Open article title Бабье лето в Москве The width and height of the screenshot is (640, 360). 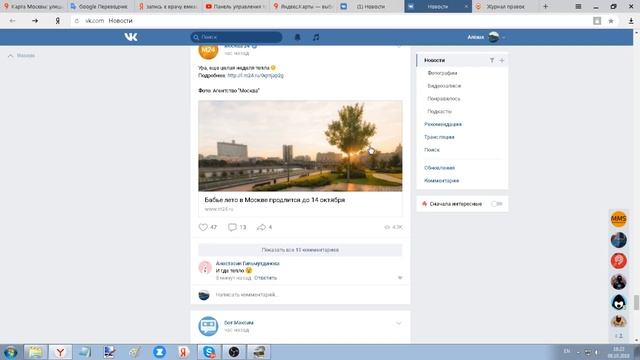275,200
